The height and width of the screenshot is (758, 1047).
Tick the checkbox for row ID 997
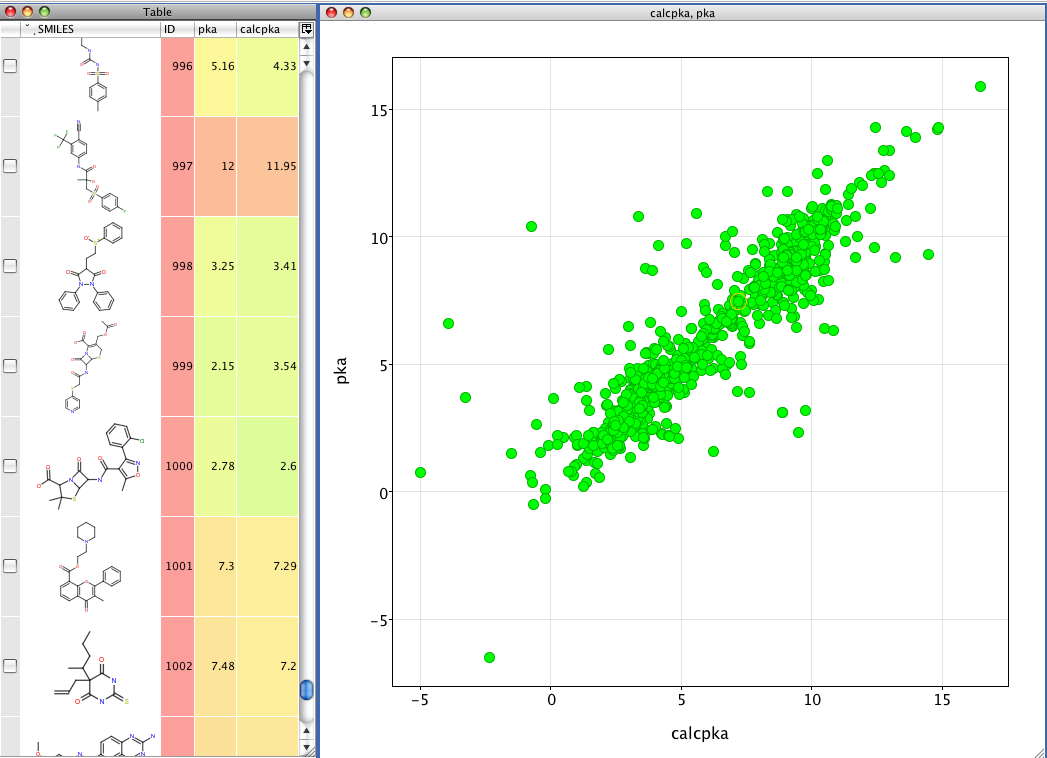point(10,166)
